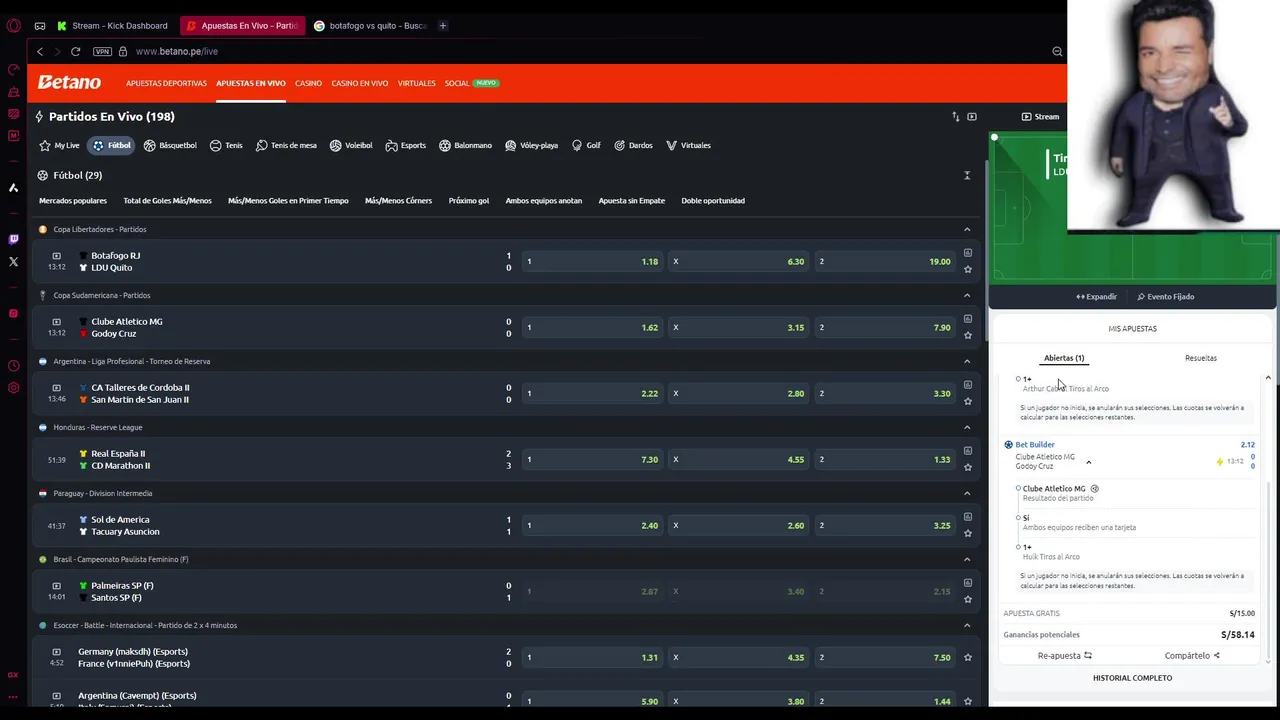The width and height of the screenshot is (1280, 720).
Task: Switch to the botafogo vs quito Google tab
Action: coord(370,26)
